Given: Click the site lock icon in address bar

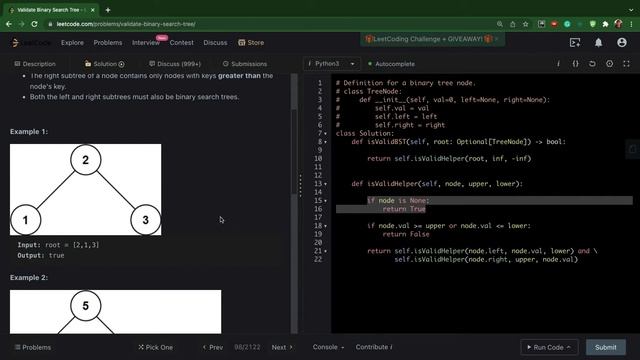Looking at the screenshot, I should (50, 24).
